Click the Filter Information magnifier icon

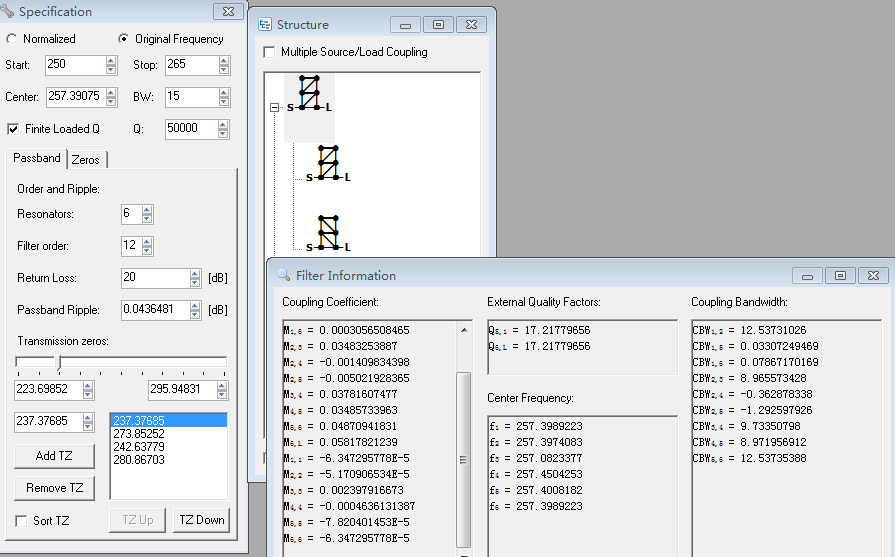click(284, 275)
